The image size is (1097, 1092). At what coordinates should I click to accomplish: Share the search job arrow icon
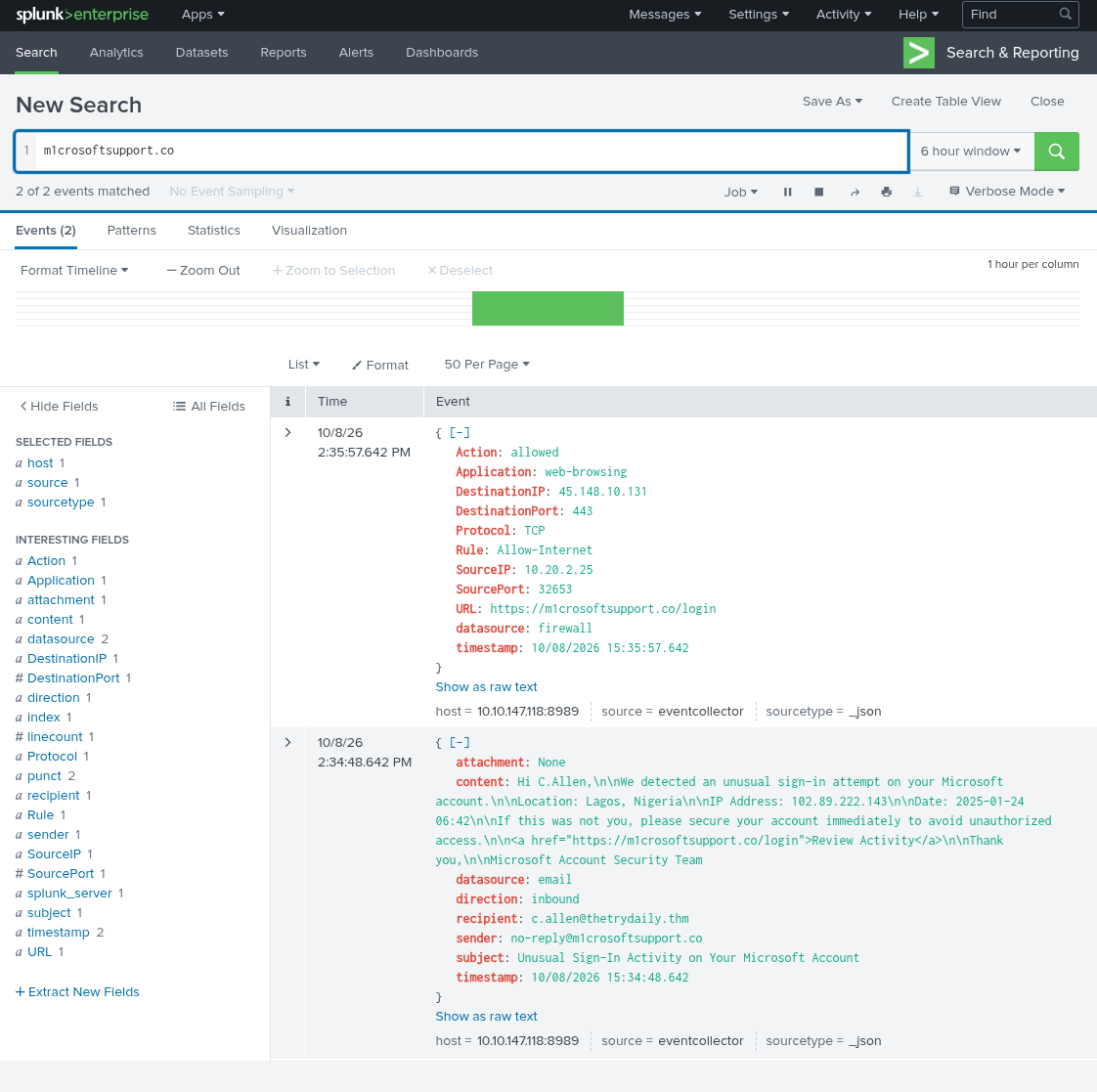click(855, 192)
